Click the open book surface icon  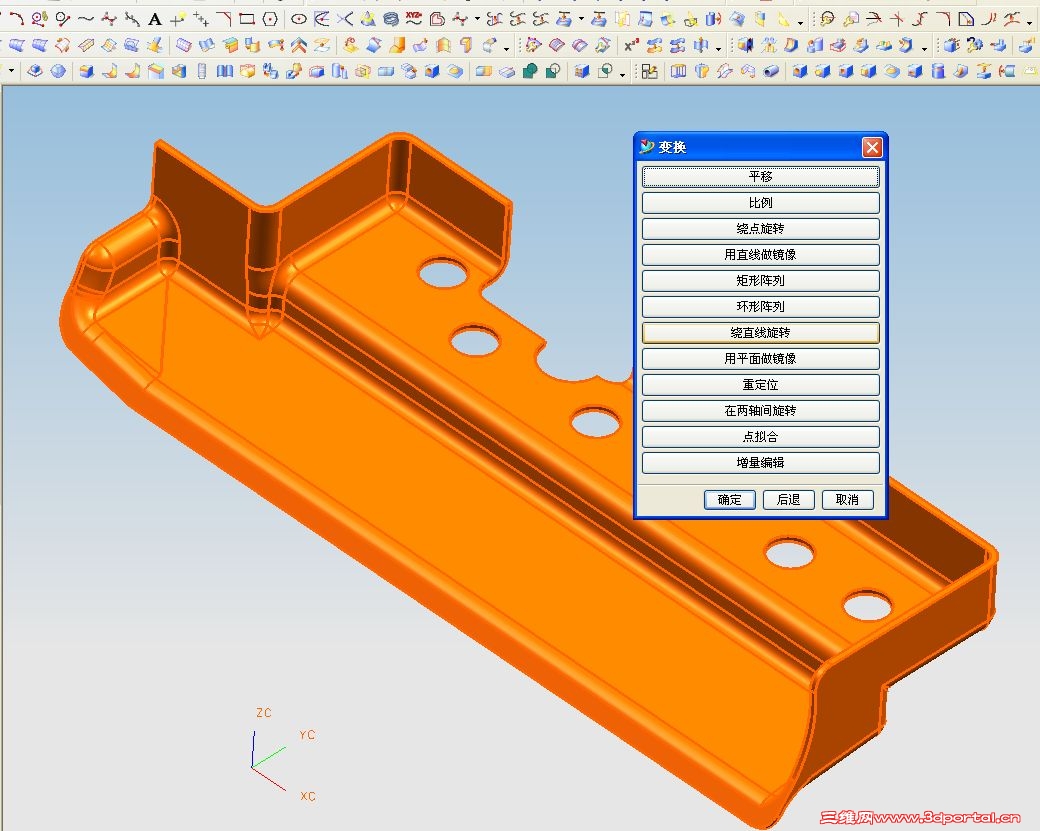tap(207, 44)
